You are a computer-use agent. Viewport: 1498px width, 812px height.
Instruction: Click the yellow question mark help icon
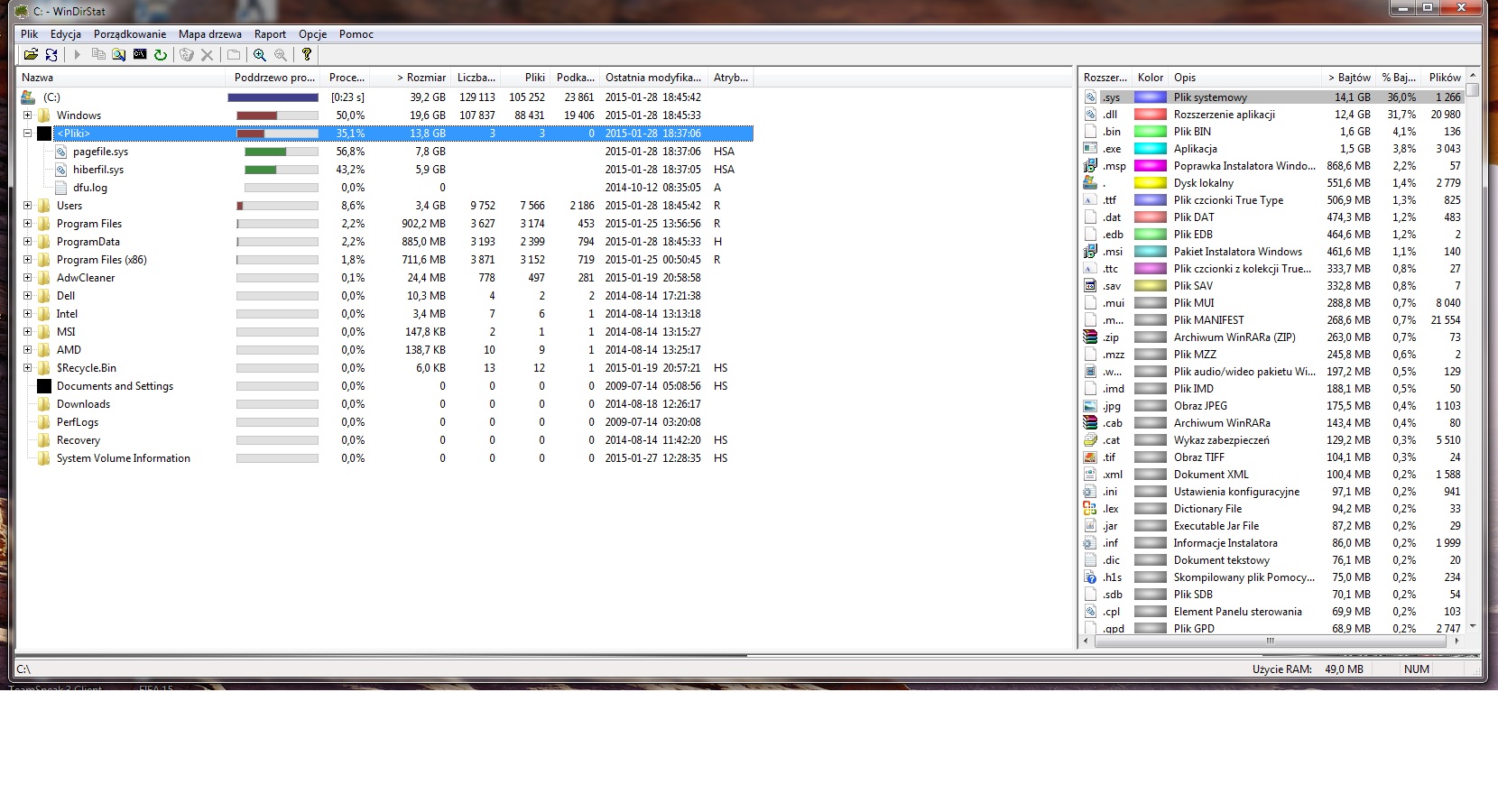coord(307,55)
